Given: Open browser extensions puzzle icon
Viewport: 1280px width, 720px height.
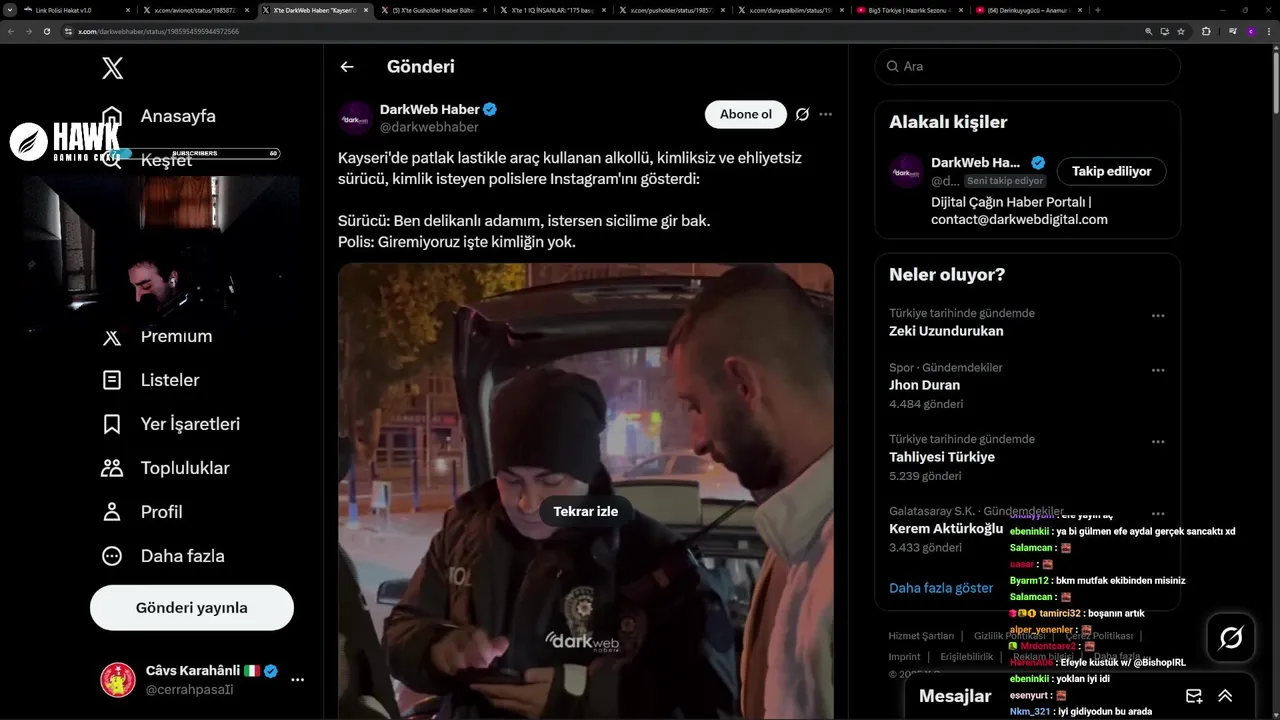Looking at the screenshot, I should [x=1206, y=31].
